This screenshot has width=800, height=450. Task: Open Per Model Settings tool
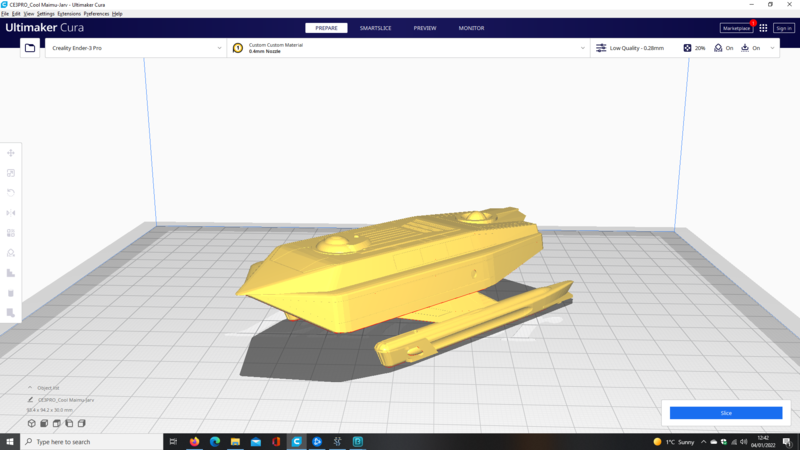(11, 233)
